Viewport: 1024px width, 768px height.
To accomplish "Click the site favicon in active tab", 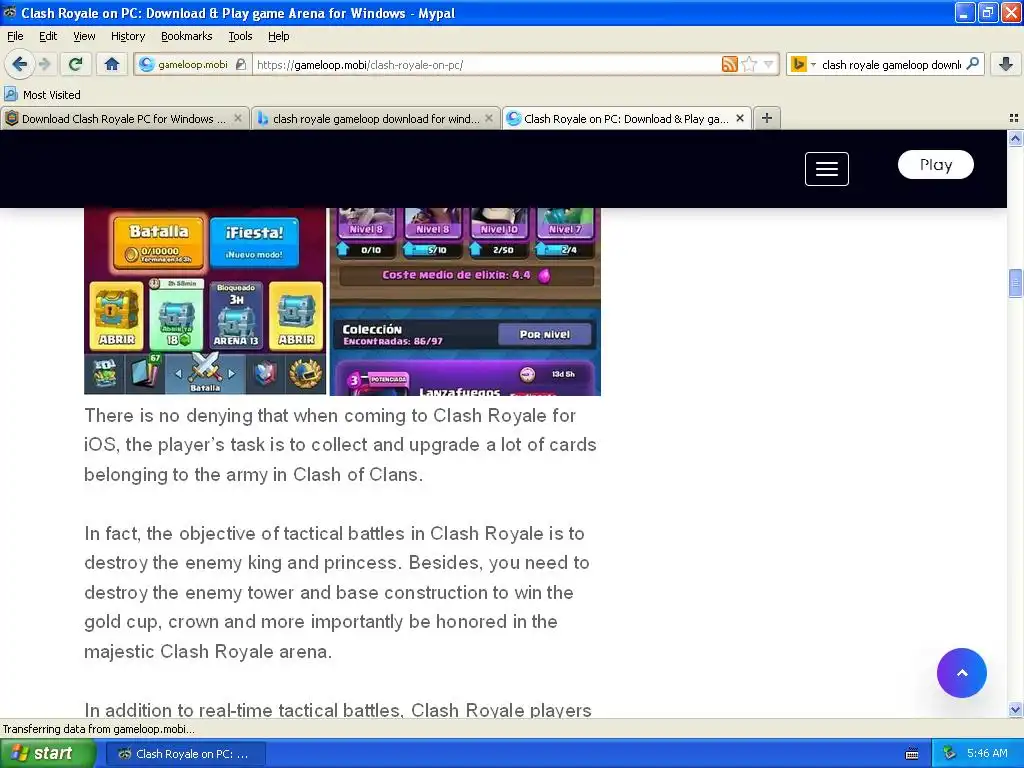I will click(x=514, y=118).
